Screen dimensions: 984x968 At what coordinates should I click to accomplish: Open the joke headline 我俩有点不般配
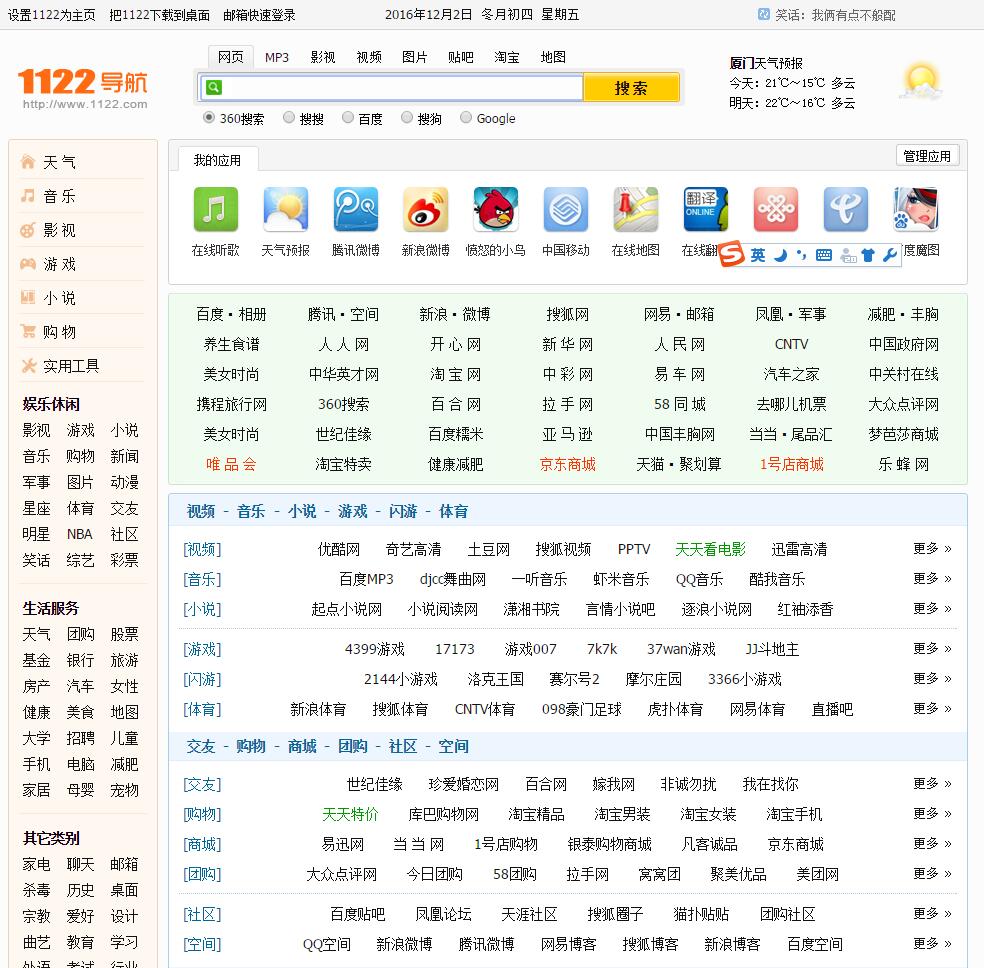point(853,15)
